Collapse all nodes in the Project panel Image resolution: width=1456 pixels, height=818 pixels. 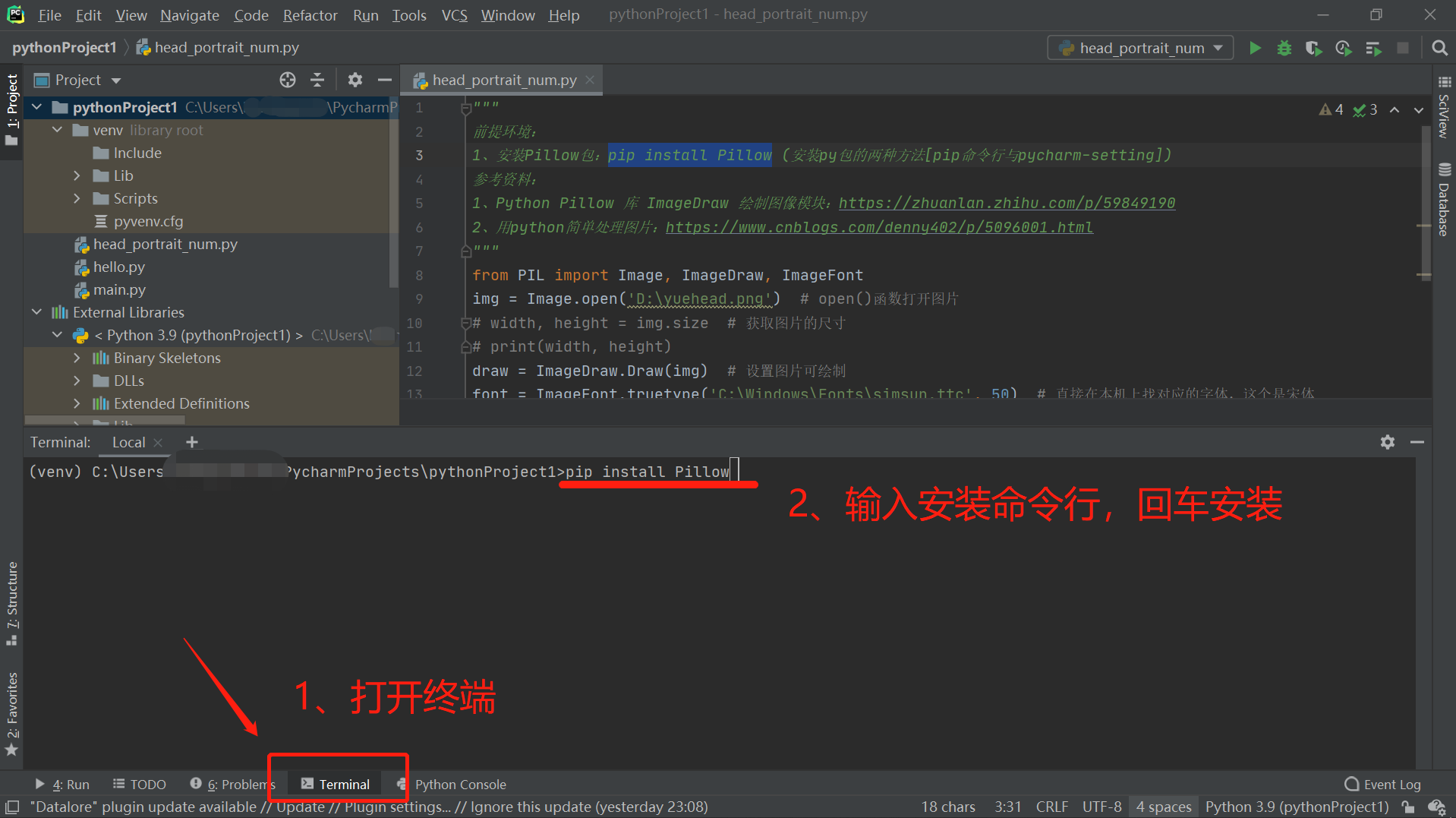pyautogui.click(x=317, y=79)
